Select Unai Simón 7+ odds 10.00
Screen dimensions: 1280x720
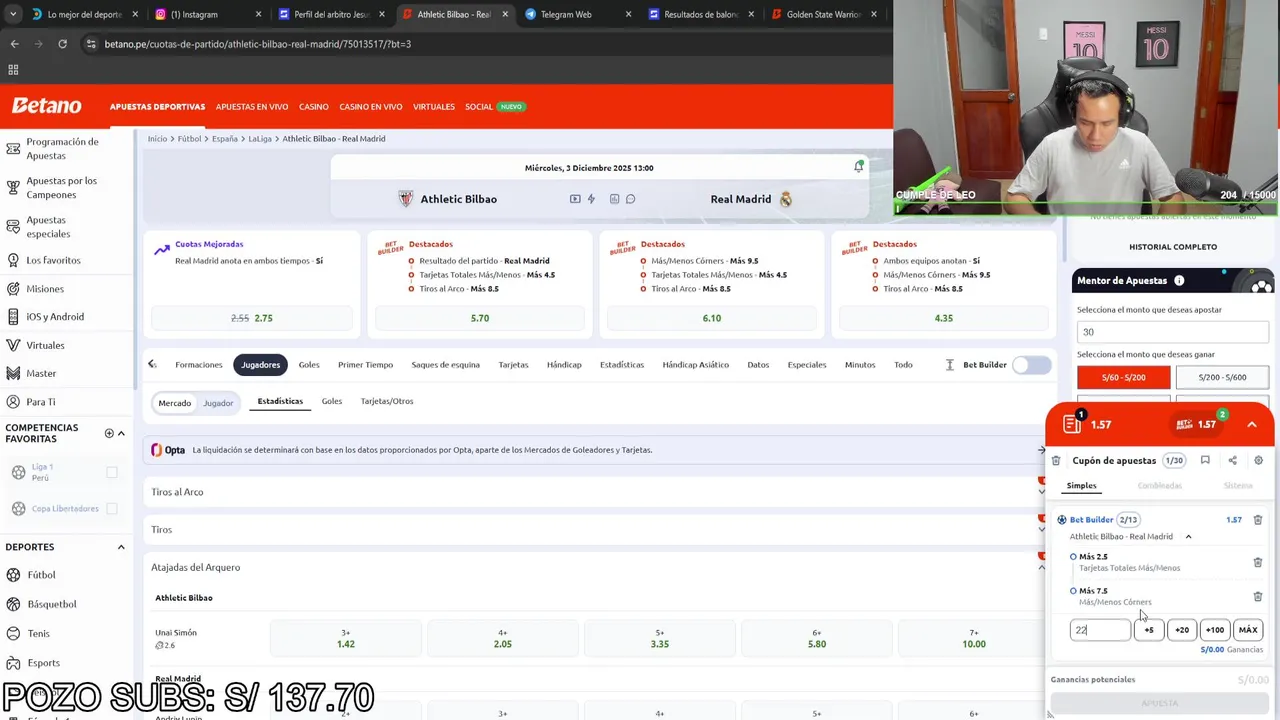[x=974, y=638]
